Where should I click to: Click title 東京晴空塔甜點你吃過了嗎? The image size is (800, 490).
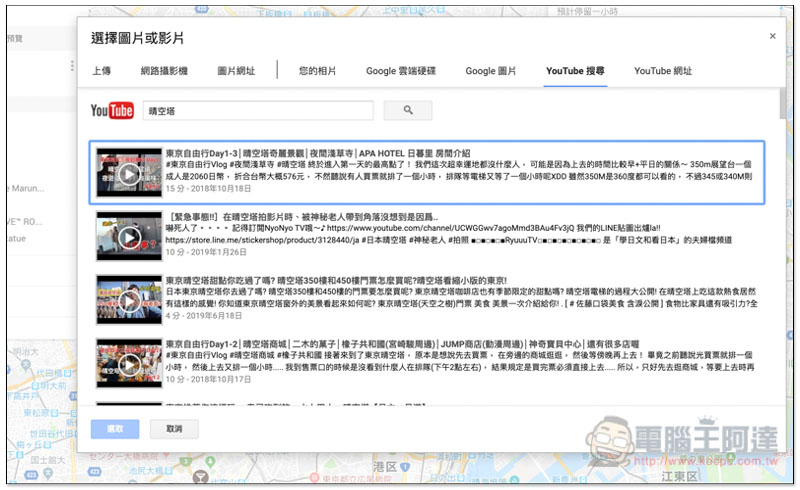tap(336, 280)
